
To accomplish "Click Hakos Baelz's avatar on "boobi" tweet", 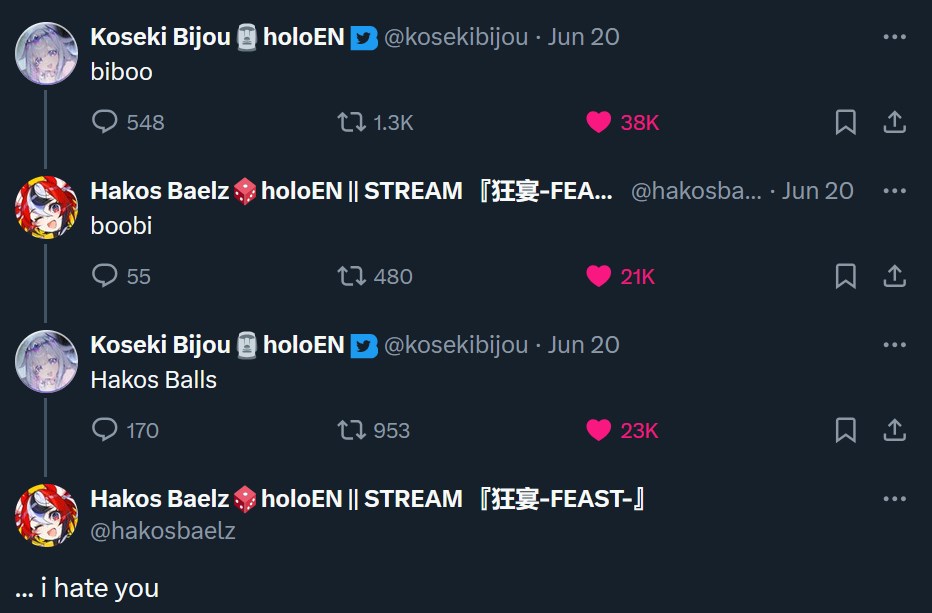I will point(46,207).
